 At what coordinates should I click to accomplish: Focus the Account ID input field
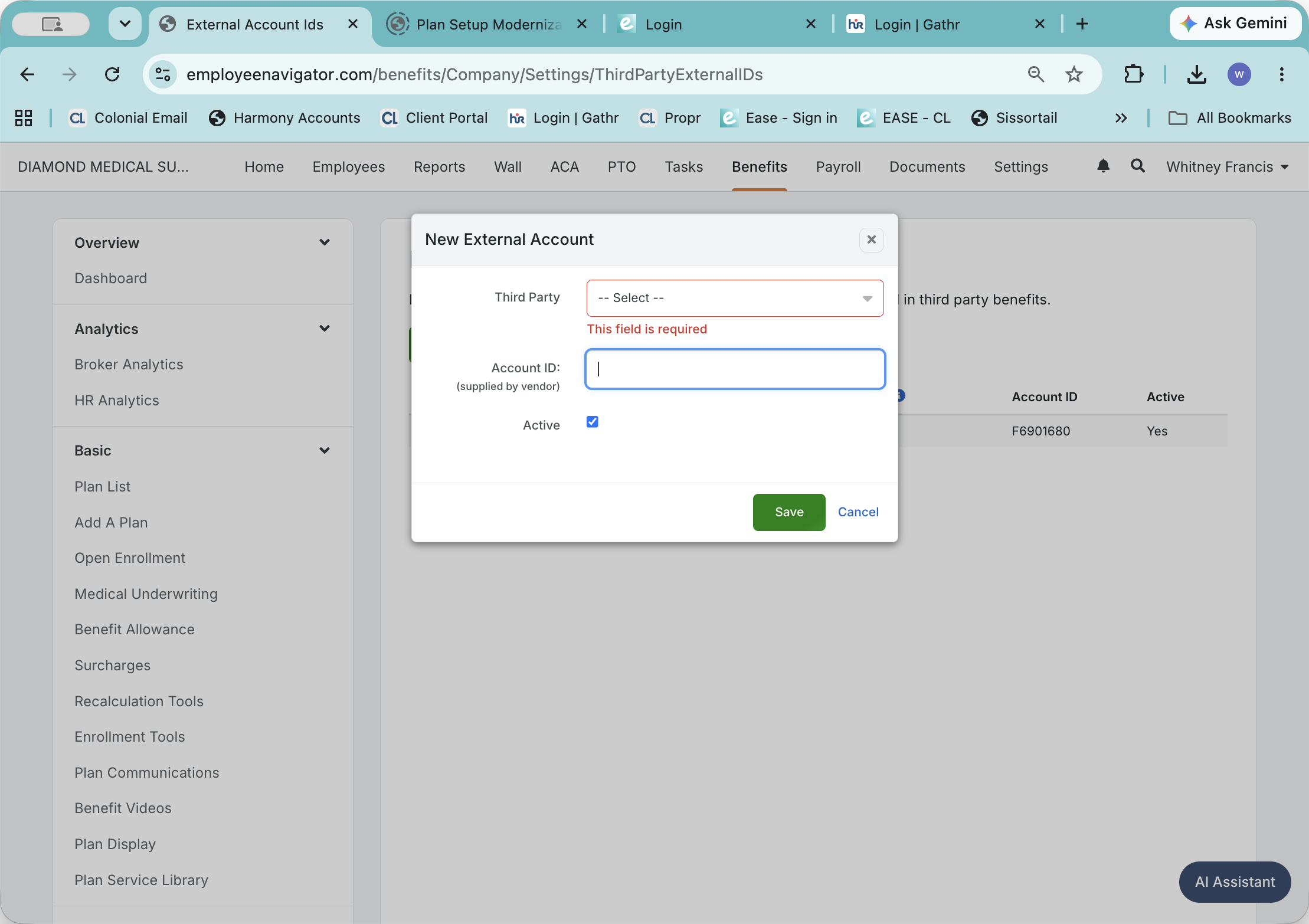735,369
